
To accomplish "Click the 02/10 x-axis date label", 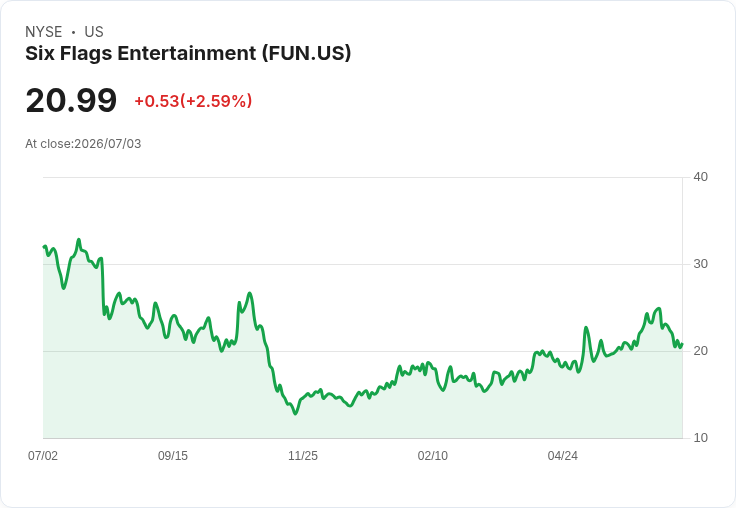I will point(433,455).
